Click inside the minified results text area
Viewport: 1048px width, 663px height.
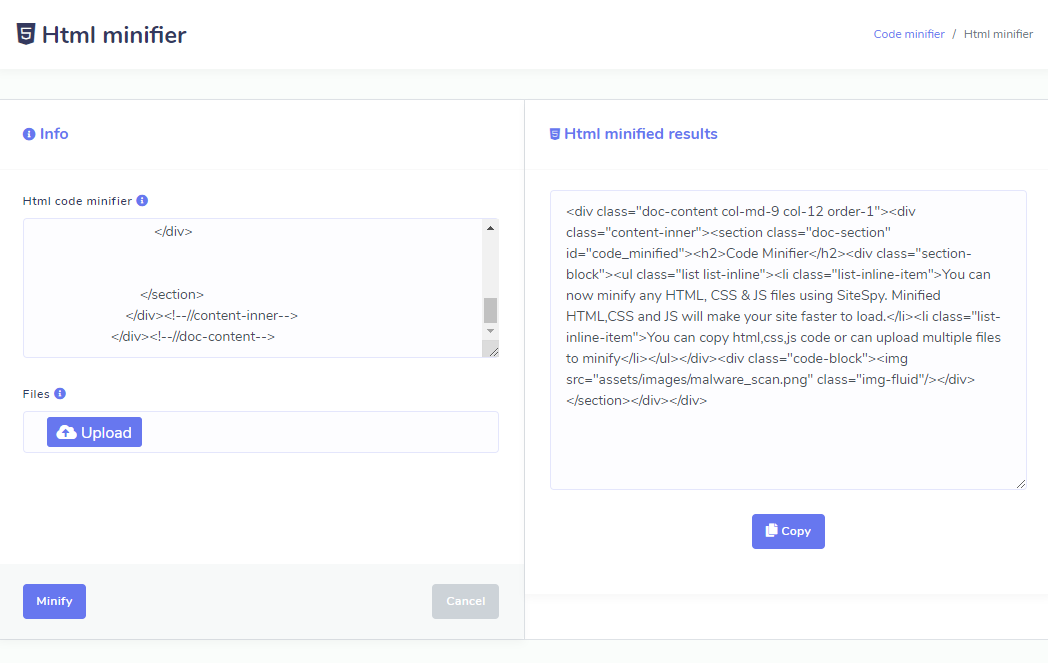pyautogui.click(x=787, y=440)
